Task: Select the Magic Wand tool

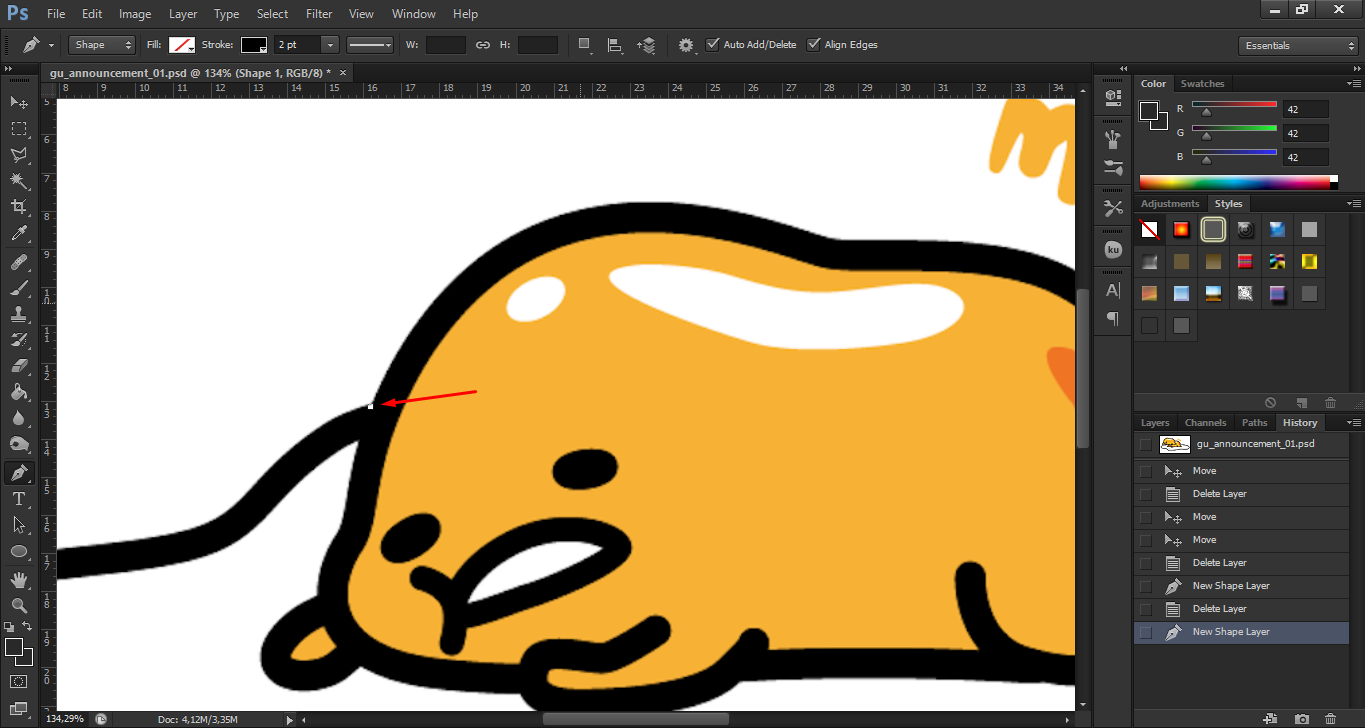Action: click(19, 180)
